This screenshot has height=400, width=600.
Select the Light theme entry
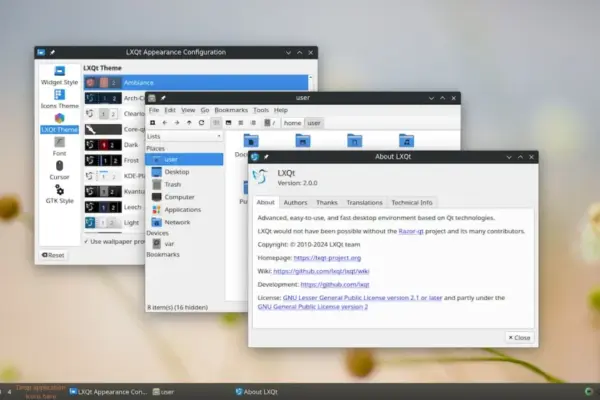pos(115,222)
